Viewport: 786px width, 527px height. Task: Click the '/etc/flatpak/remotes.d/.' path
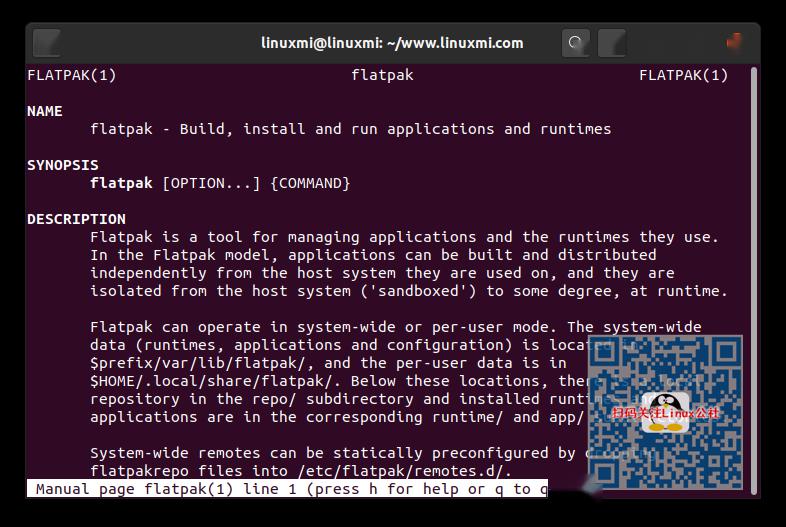tap(405, 471)
